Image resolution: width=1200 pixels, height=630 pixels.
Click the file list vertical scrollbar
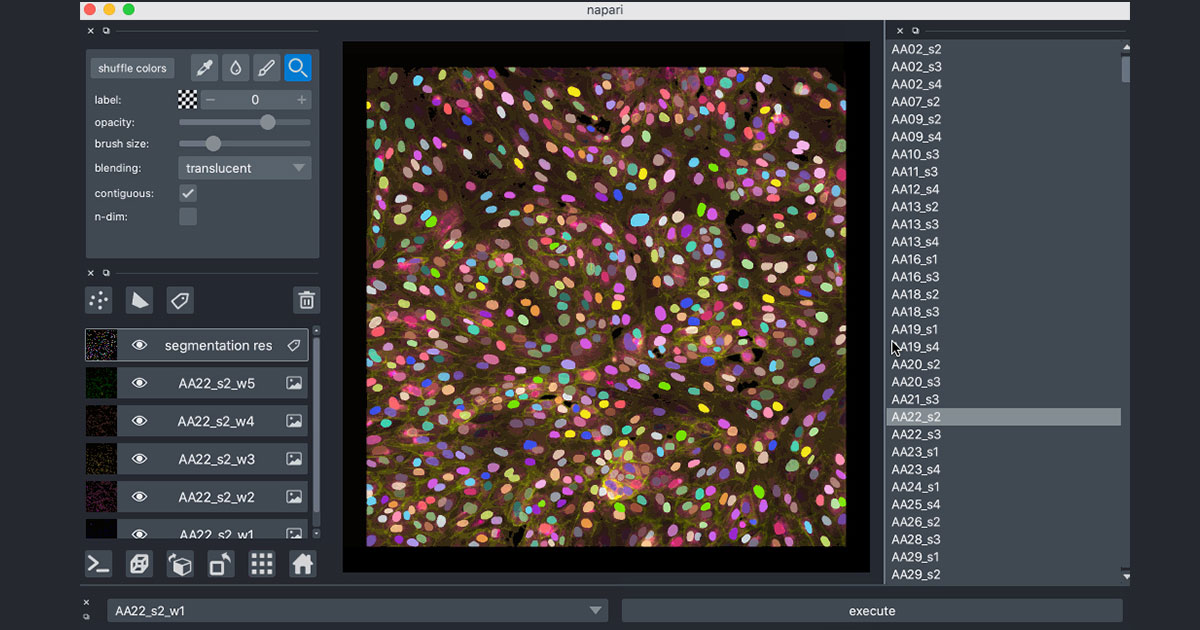(x=1126, y=69)
